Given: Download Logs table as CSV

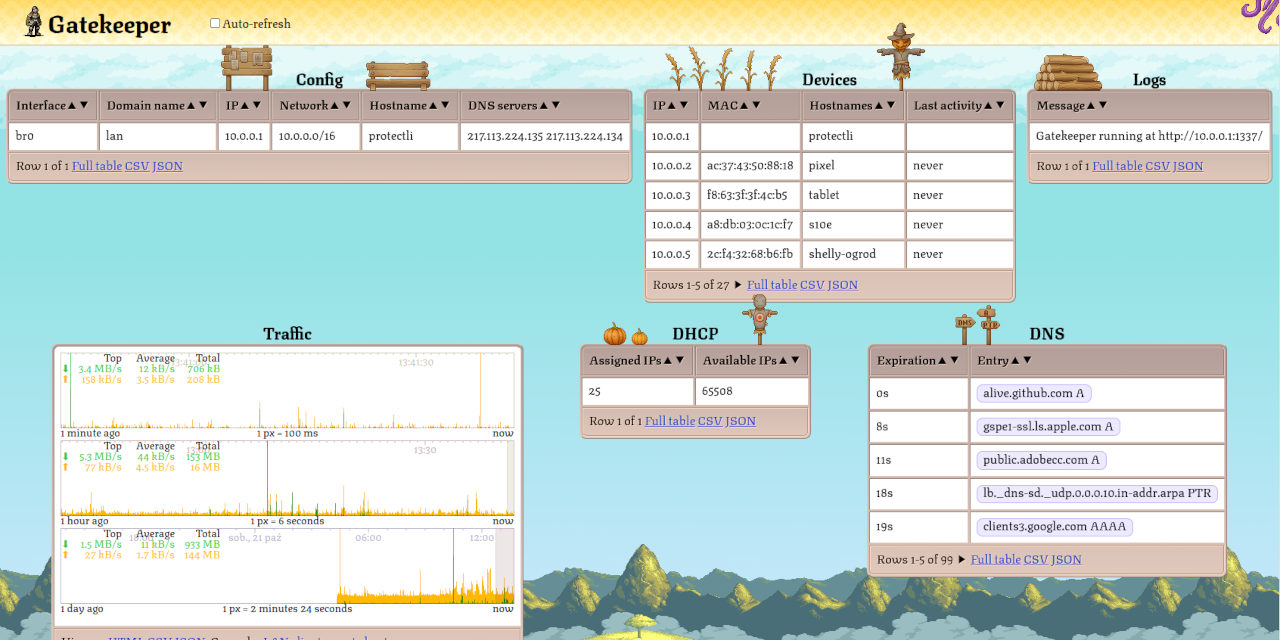Looking at the screenshot, I should coord(1157,166).
